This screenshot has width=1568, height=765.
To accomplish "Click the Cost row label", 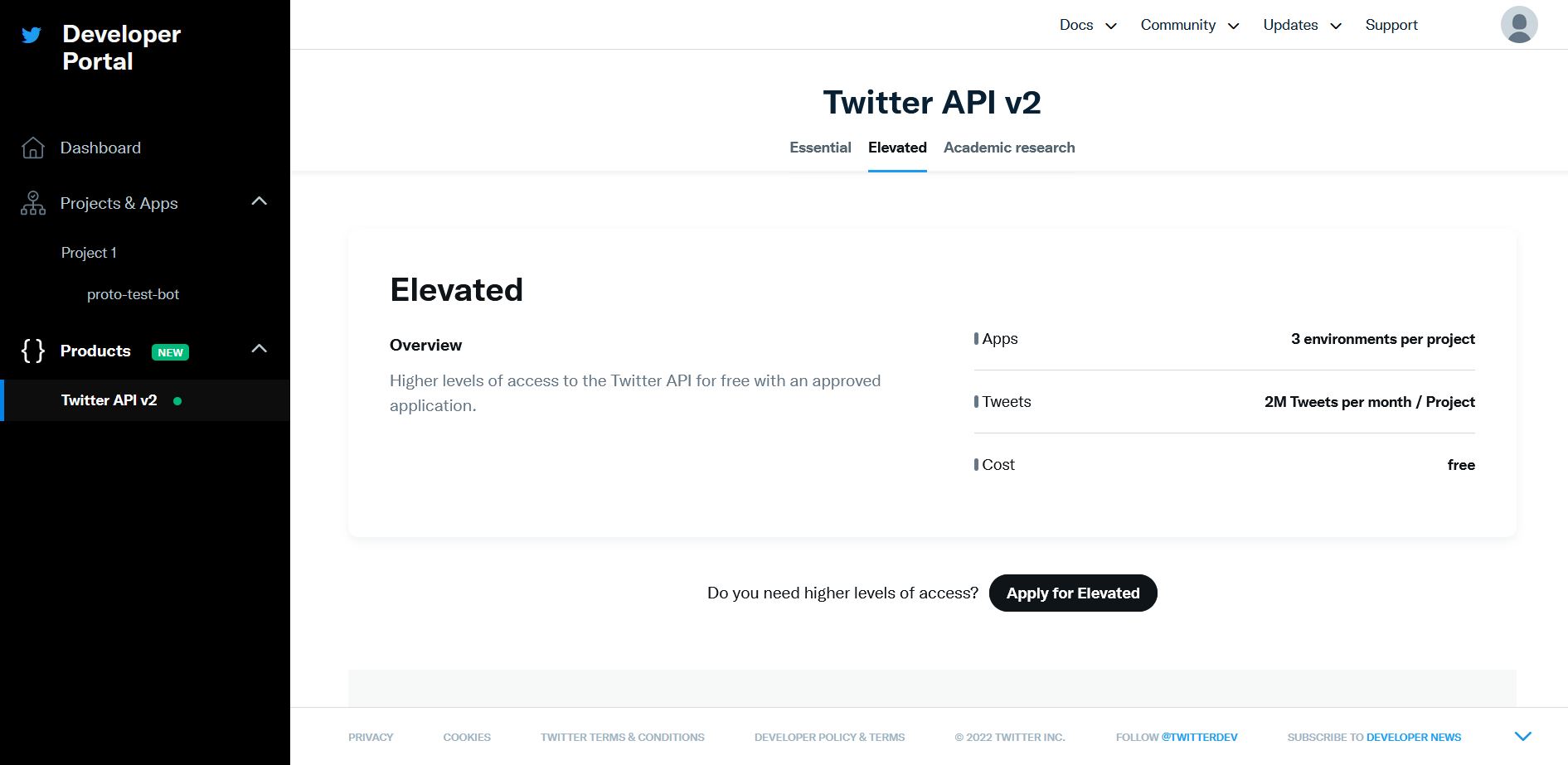I will tap(998, 465).
